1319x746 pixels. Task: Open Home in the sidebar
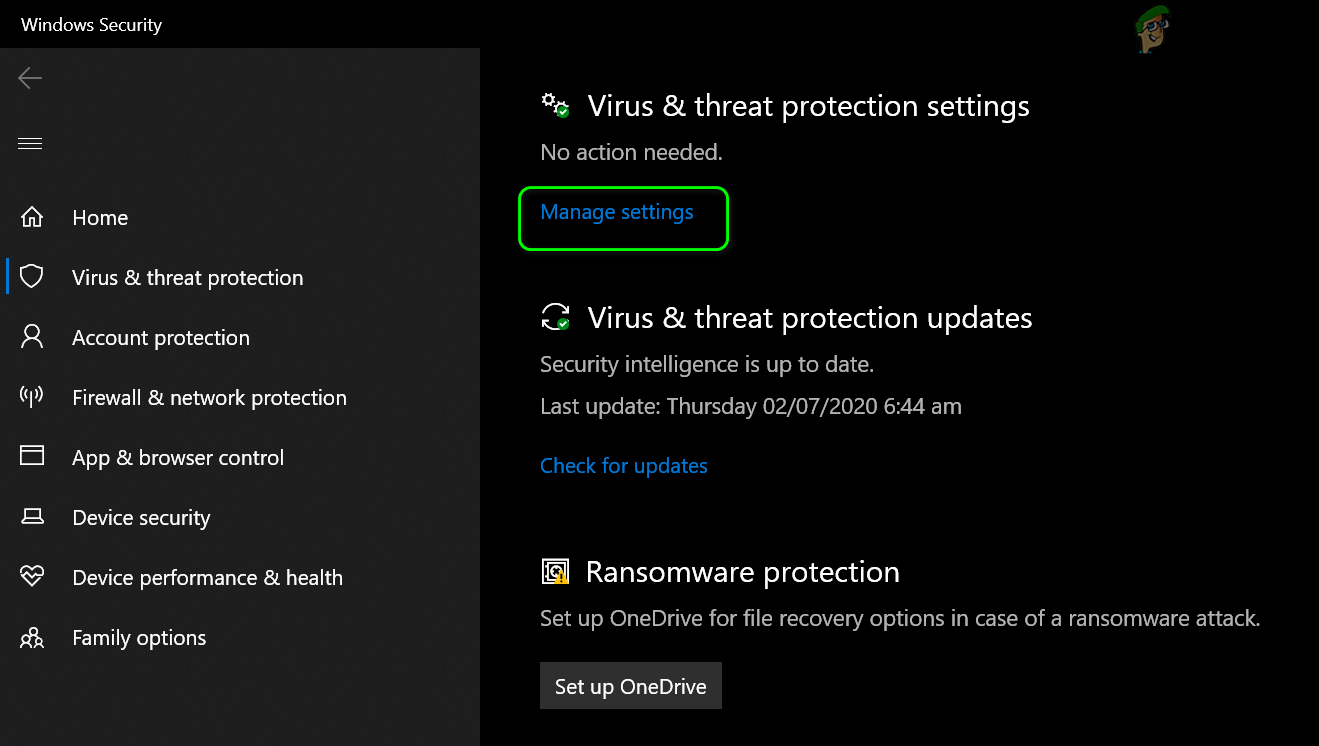click(x=100, y=218)
